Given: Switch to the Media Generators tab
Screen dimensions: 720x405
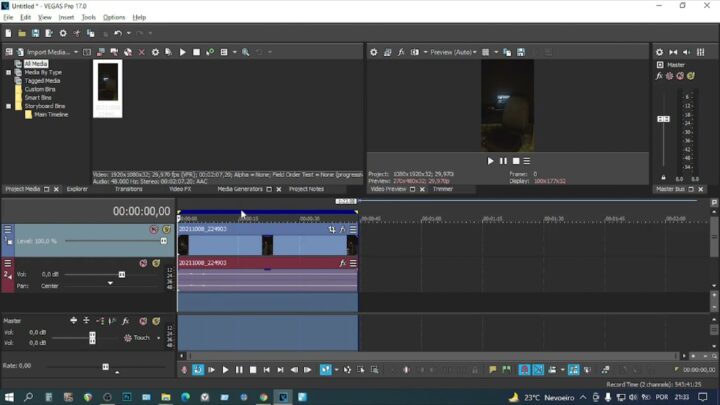Looking at the screenshot, I should (240, 189).
